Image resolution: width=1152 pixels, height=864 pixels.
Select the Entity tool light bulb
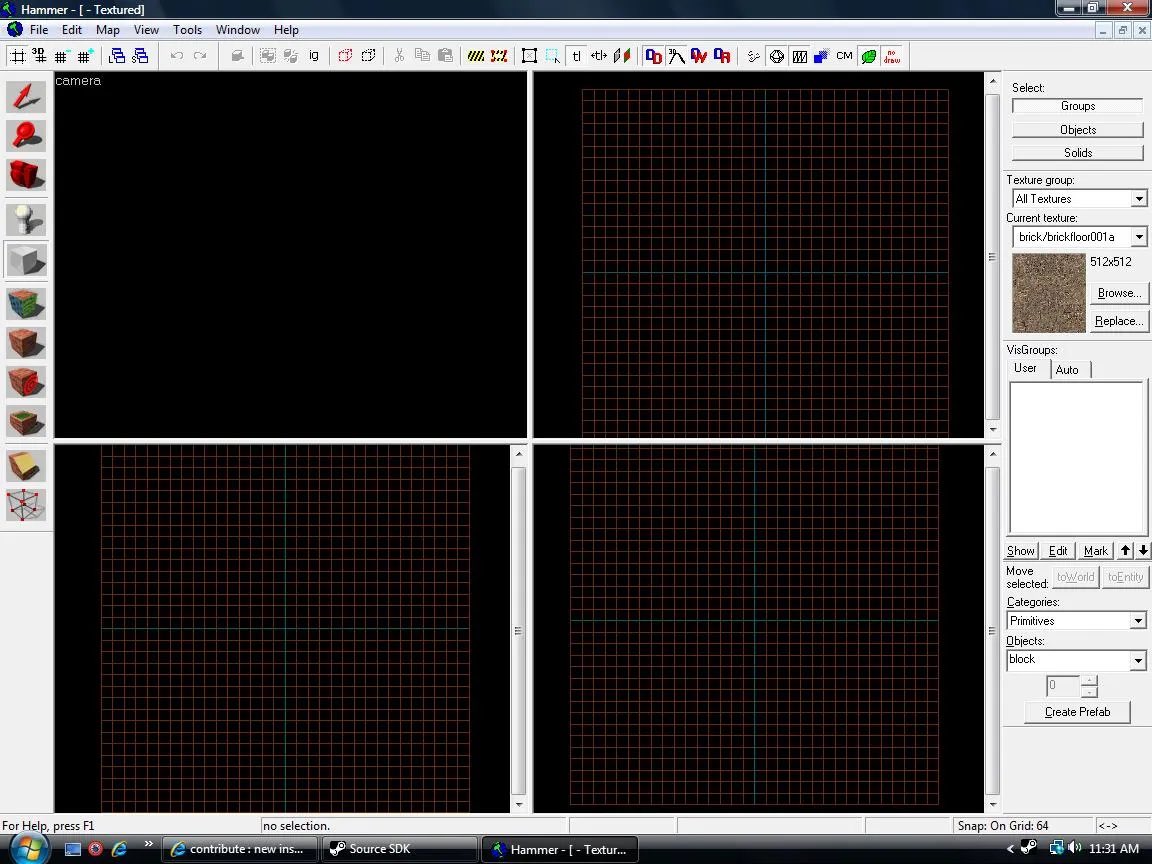click(x=26, y=219)
